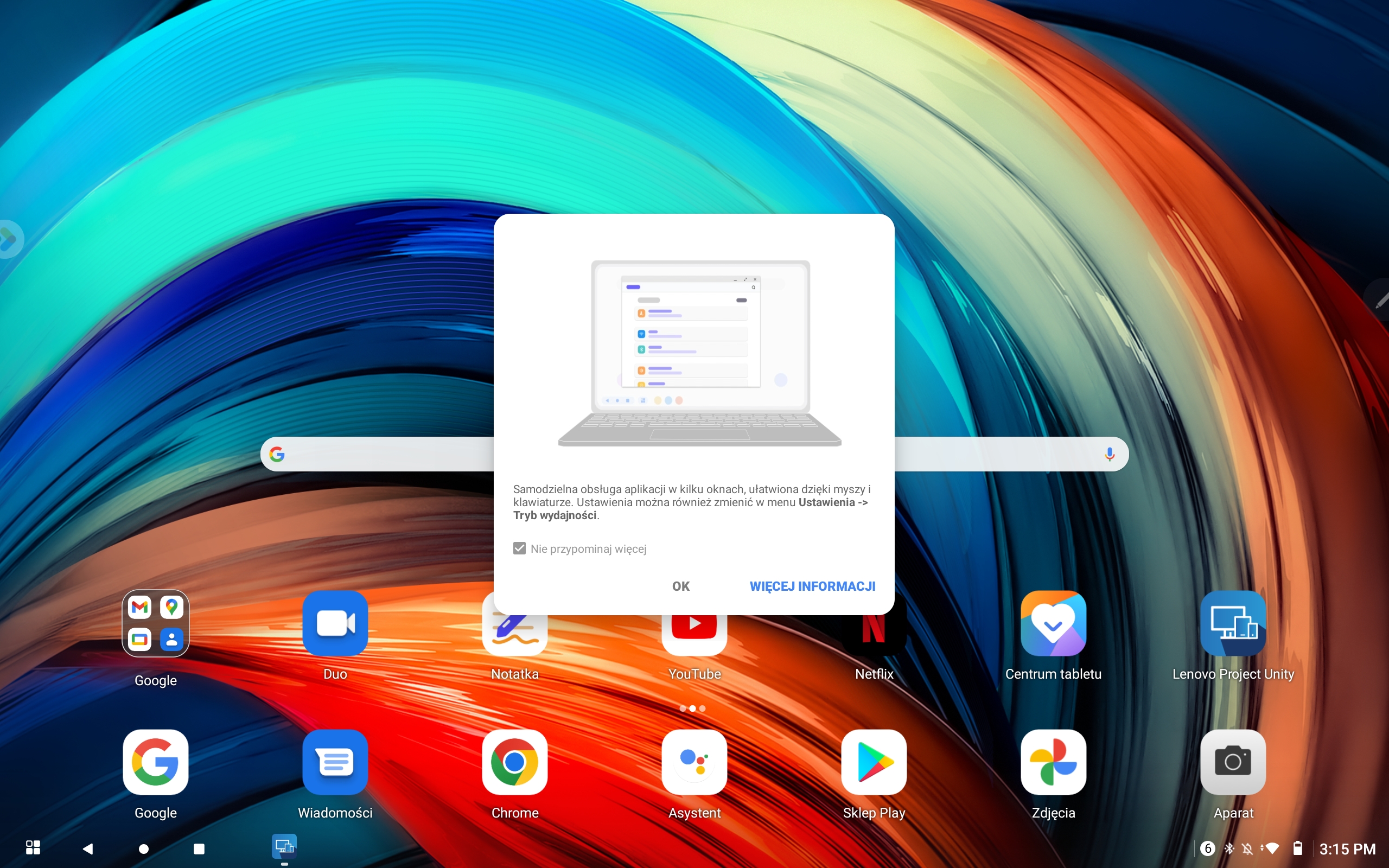Viewport: 1389px width, 868px height.
Task: Launch the Centrum tabletu app
Action: [x=1053, y=623]
